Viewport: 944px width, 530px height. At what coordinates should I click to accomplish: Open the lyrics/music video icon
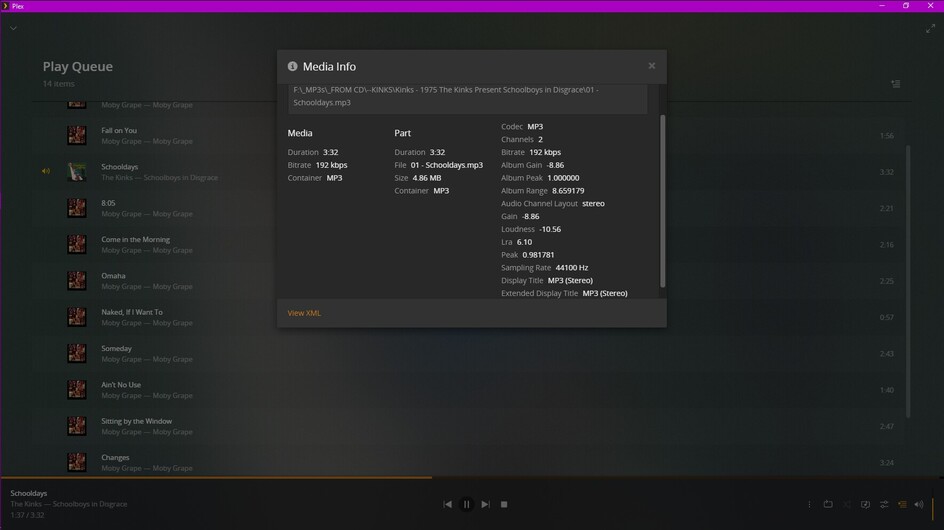(865, 504)
